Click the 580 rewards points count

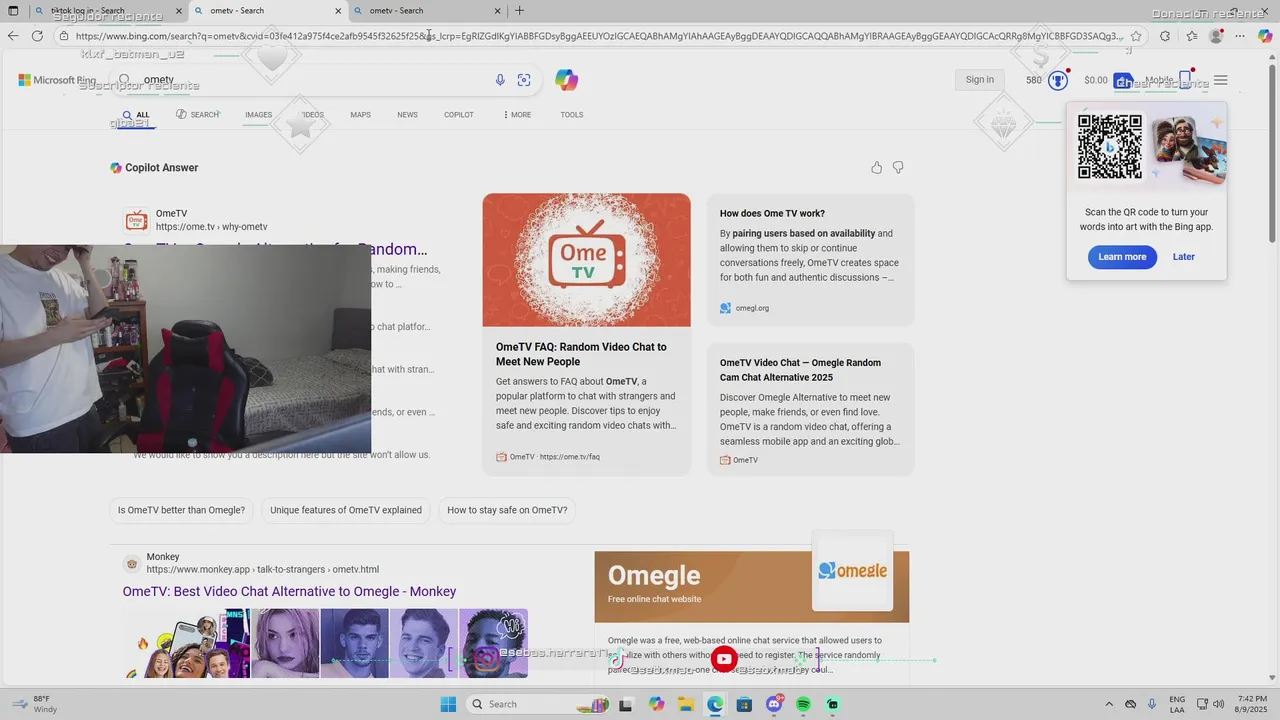(1034, 80)
